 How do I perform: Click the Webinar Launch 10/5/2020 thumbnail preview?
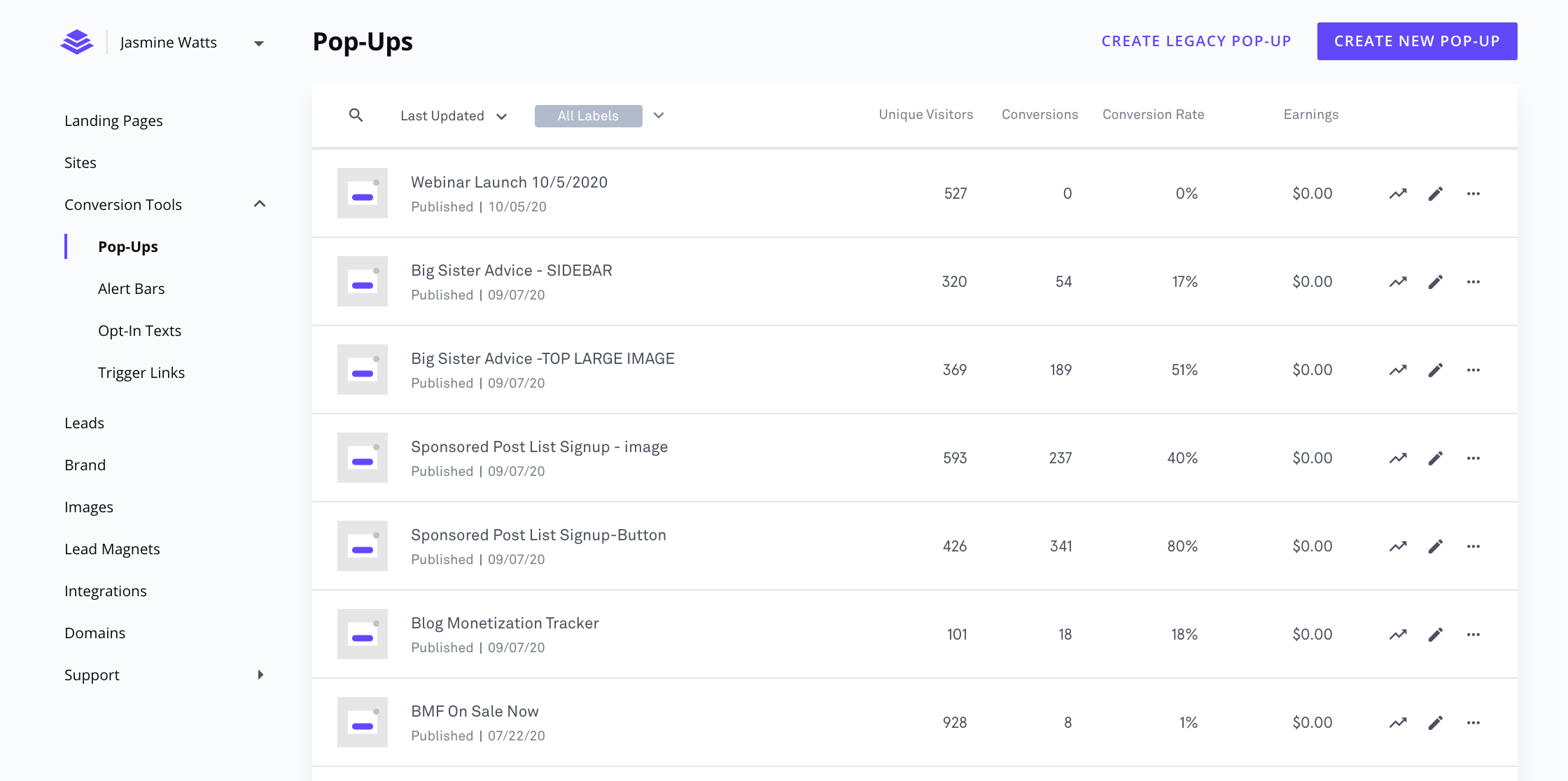(362, 193)
